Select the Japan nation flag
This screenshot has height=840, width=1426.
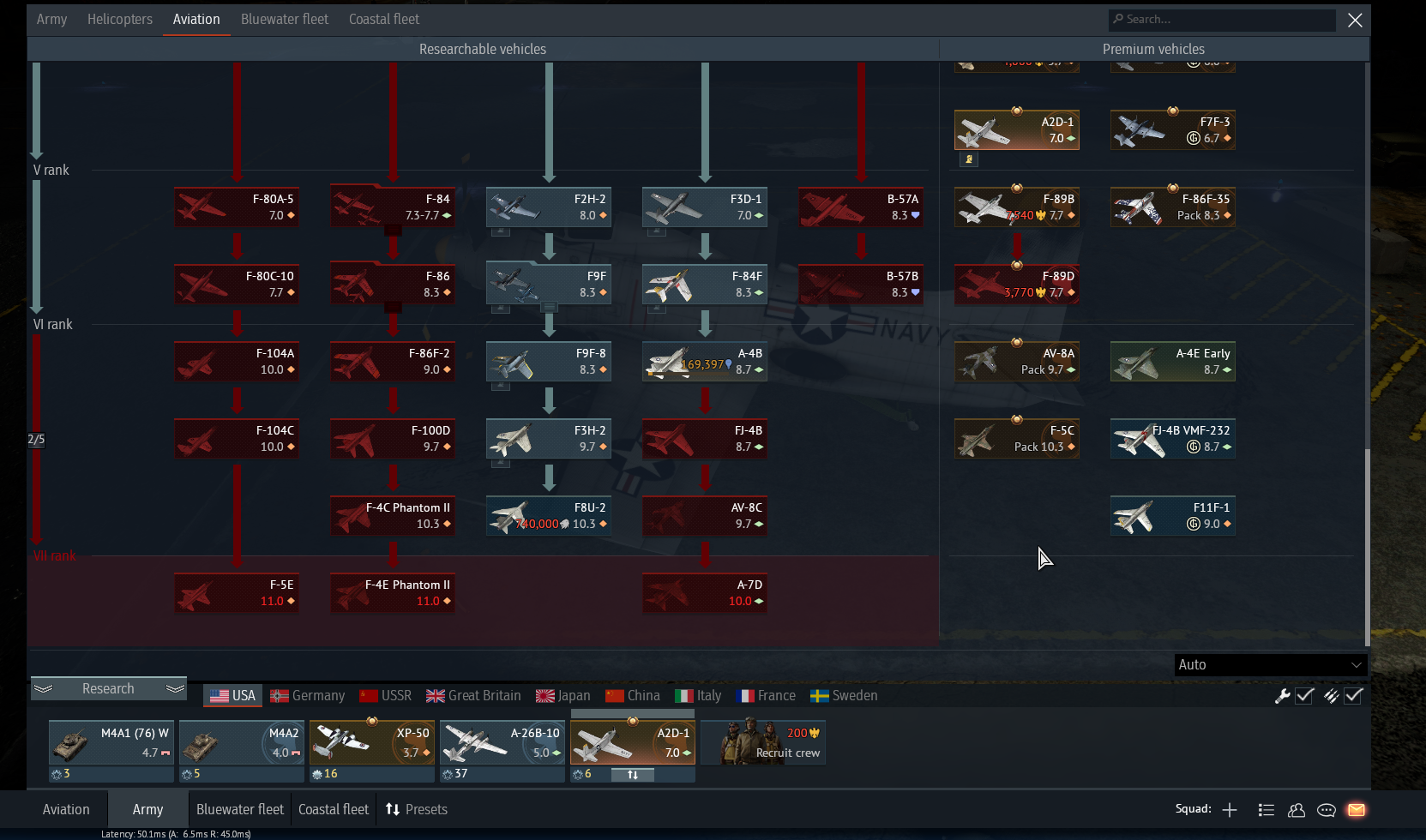coord(563,696)
